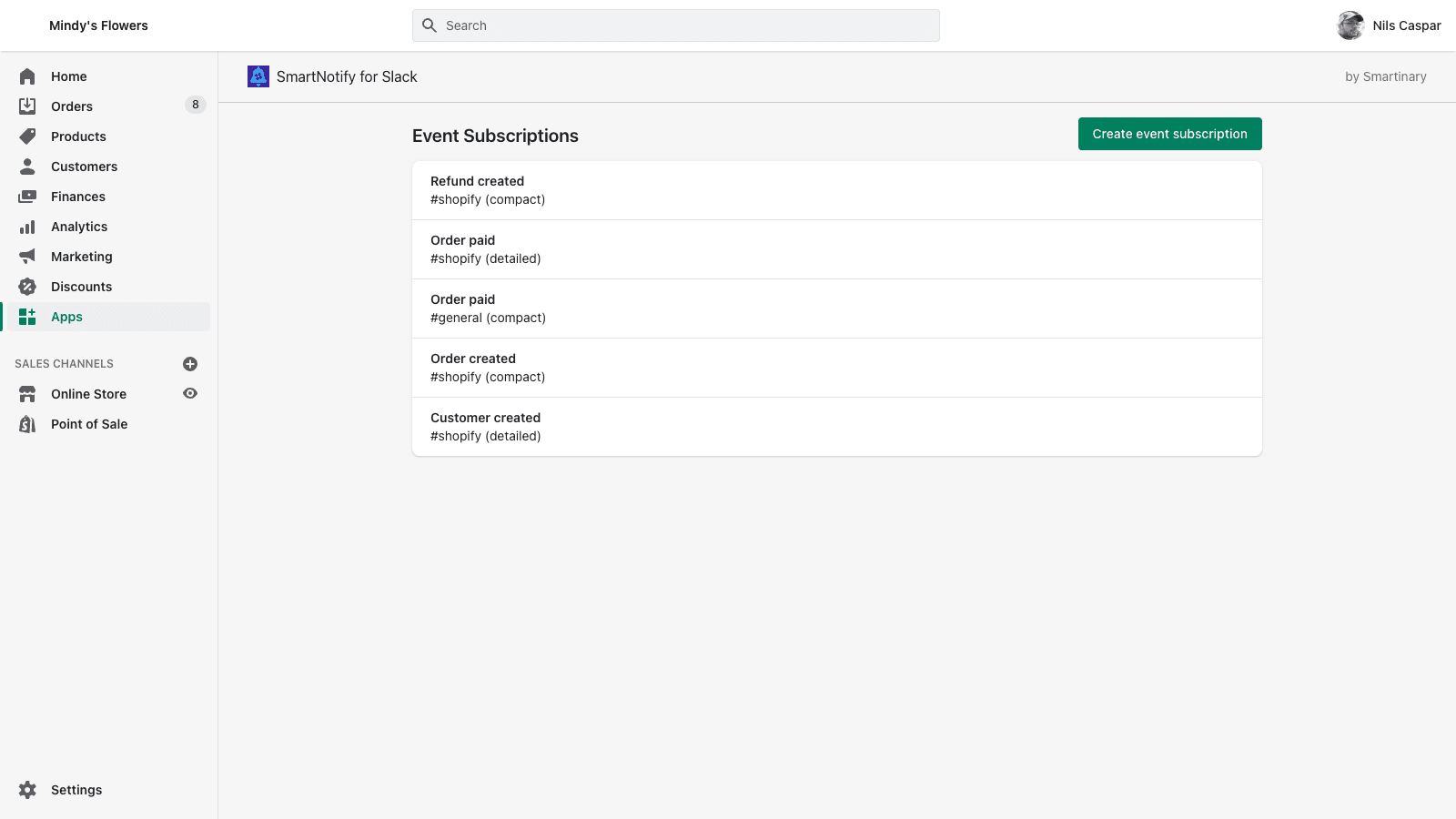Image resolution: width=1456 pixels, height=819 pixels.
Task: Add a sales channel with the plus button
Action: [x=189, y=363]
